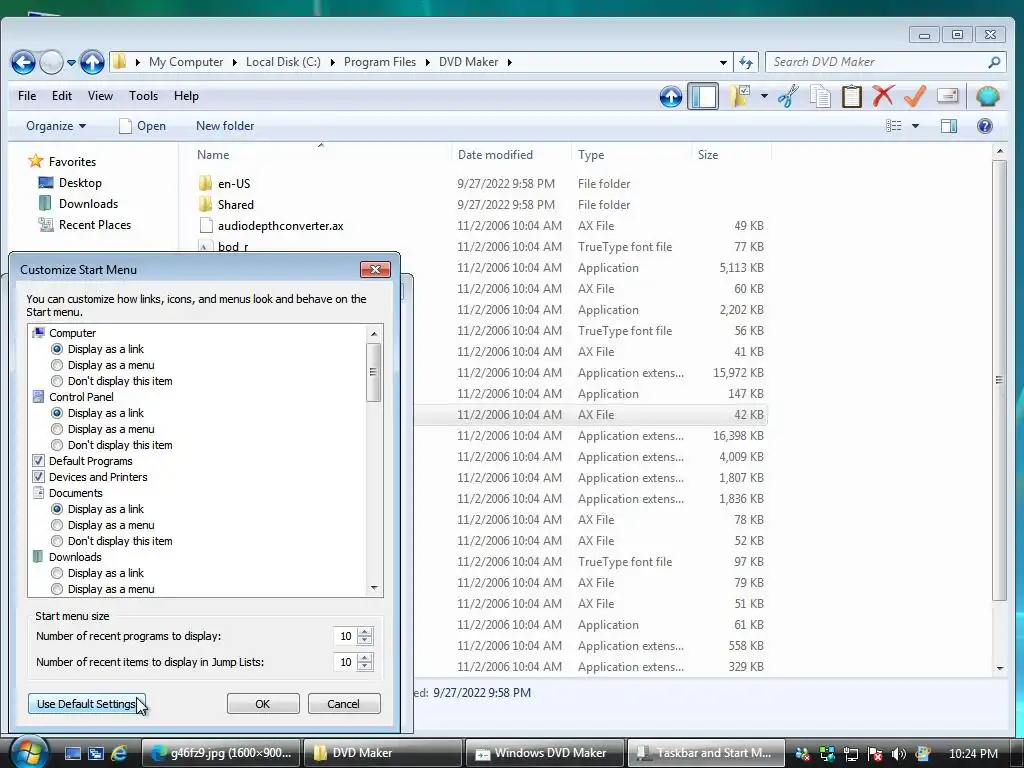Decrease recent items in Jump Lists spinner

tap(365, 666)
